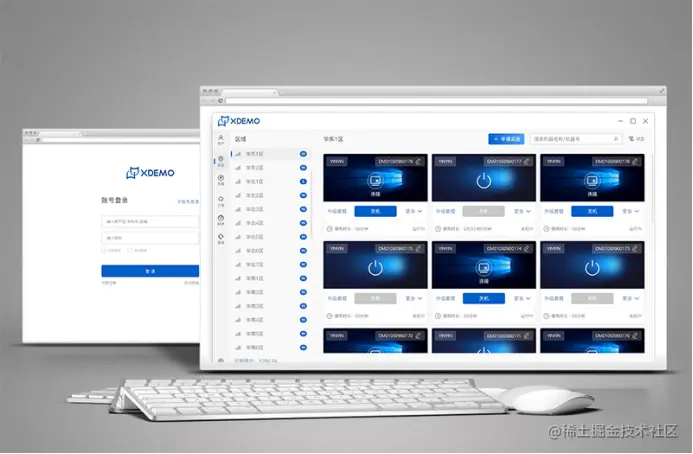Click scrollbar beside the desktop cards grid
This screenshot has width=693, height=454.
(x=652, y=188)
